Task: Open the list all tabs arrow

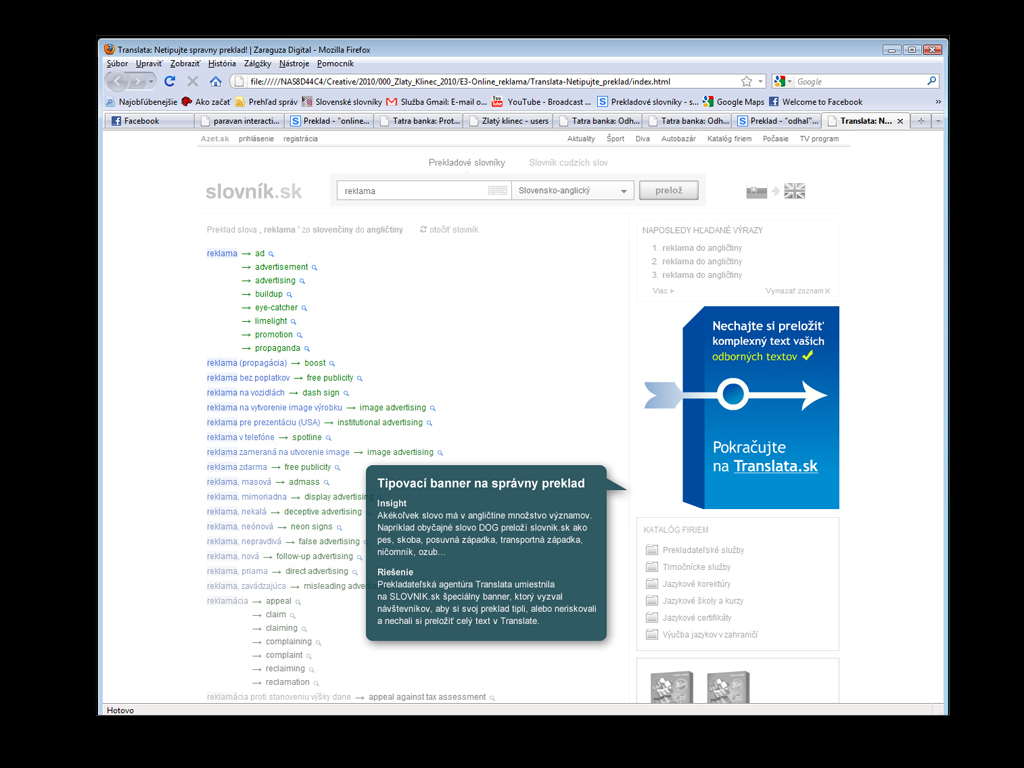Action: pyautogui.click(x=938, y=121)
